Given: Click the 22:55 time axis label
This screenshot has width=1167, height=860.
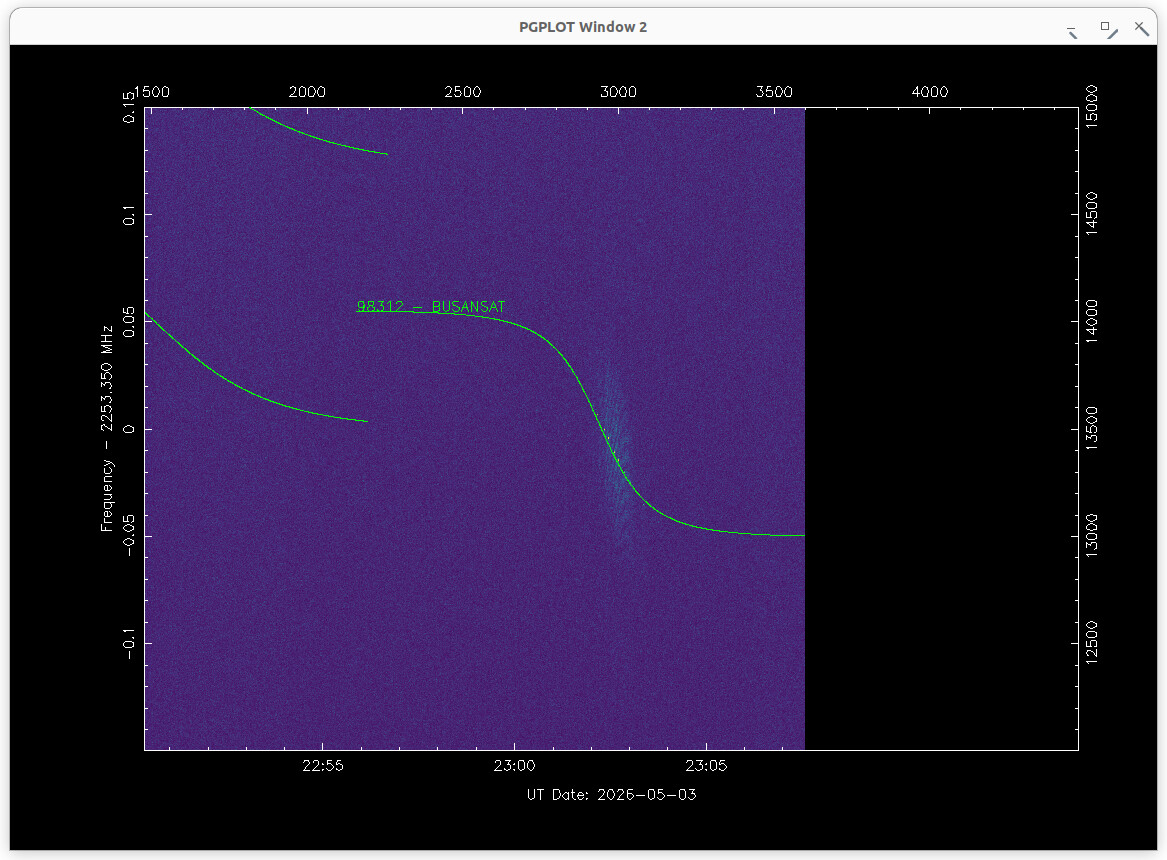Looking at the screenshot, I should click(x=323, y=766).
